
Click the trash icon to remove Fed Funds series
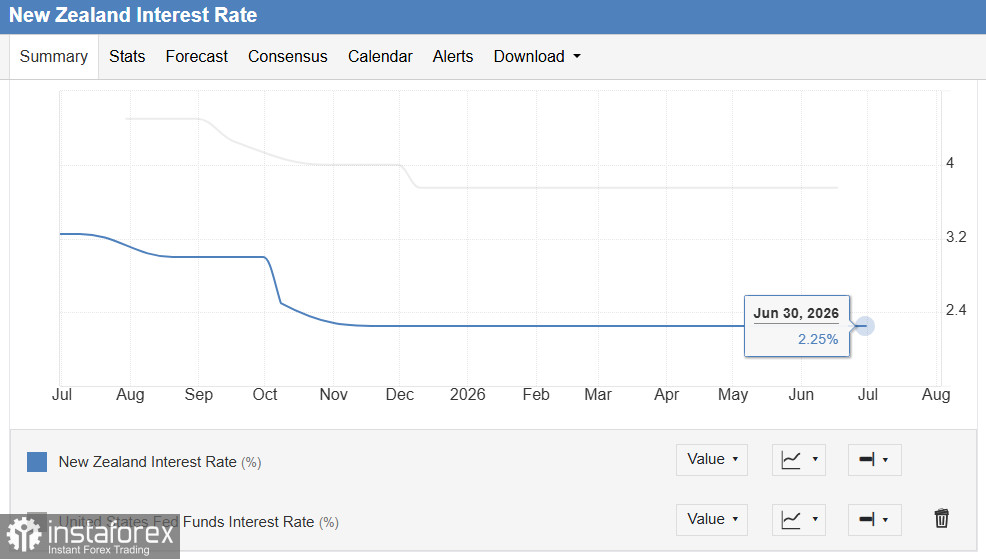tap(941, 519)
